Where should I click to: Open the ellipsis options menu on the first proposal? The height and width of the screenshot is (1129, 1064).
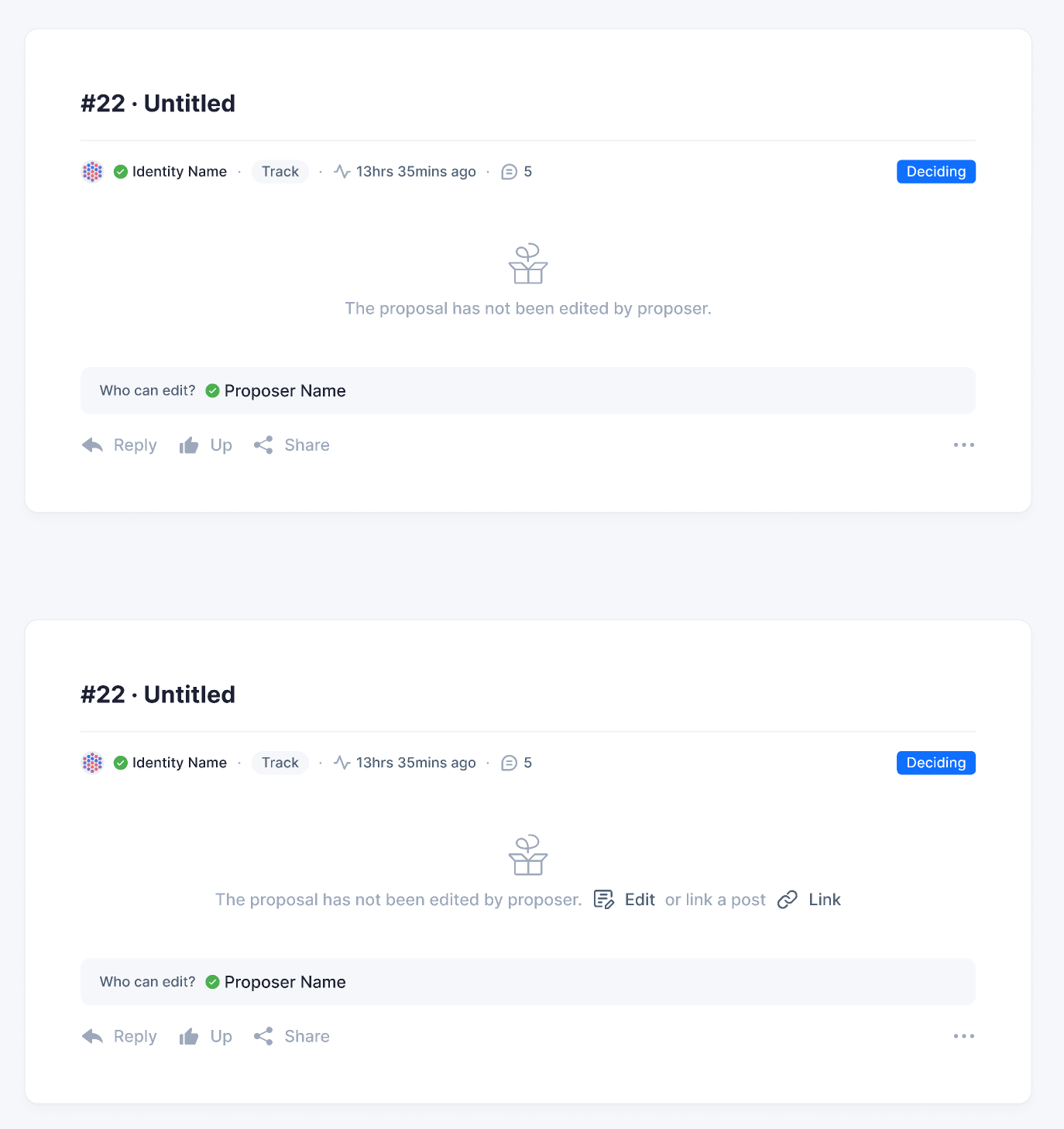(963, 444)
